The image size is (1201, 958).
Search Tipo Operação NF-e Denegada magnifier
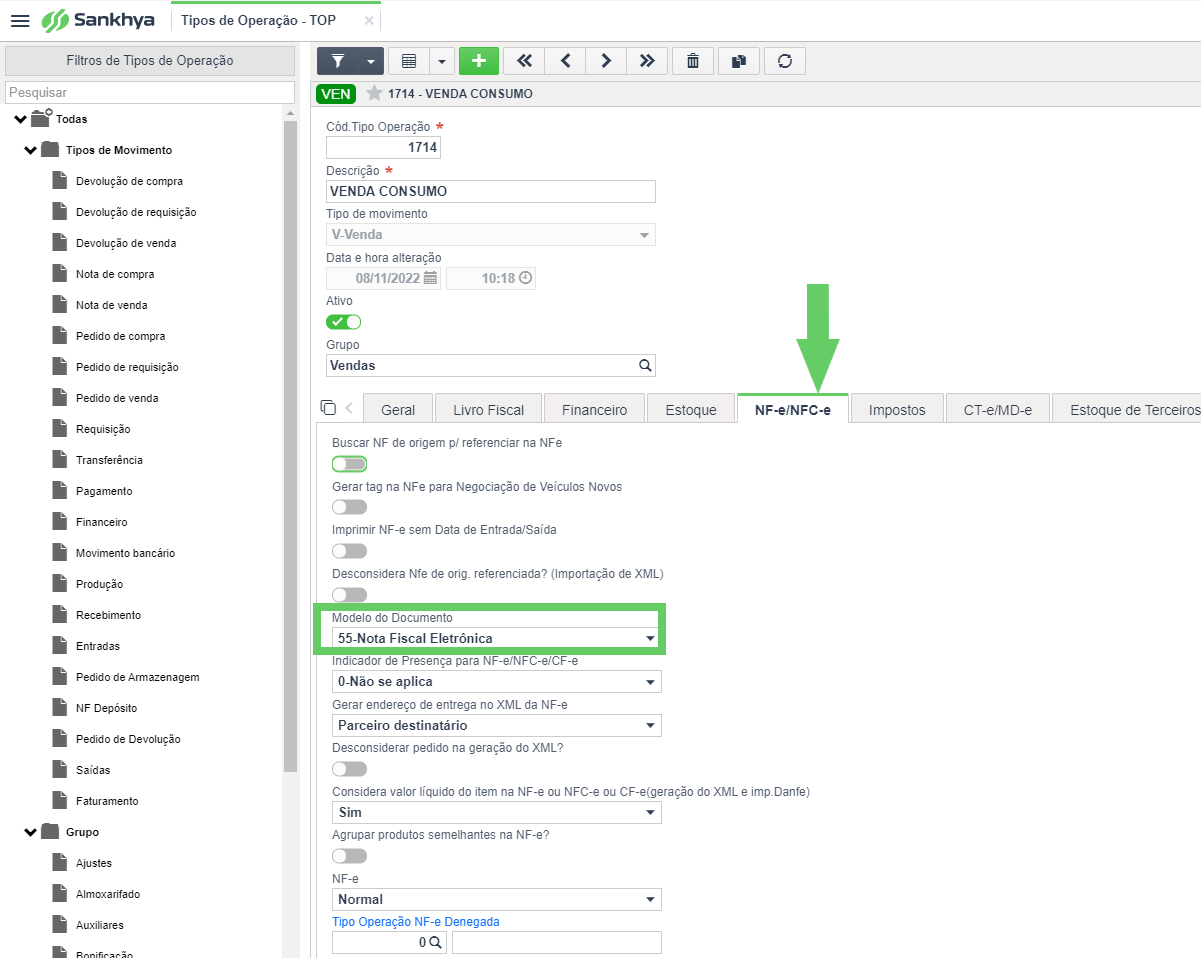coord(436,942)
